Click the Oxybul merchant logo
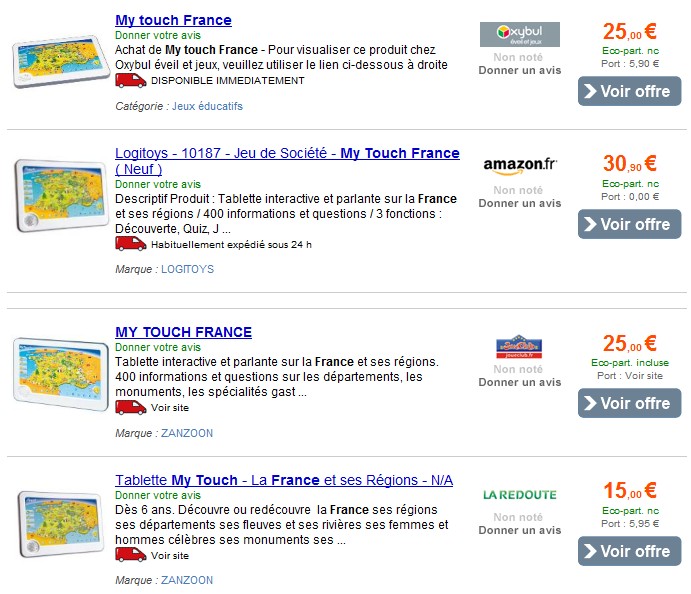 (x=520, y=34)
